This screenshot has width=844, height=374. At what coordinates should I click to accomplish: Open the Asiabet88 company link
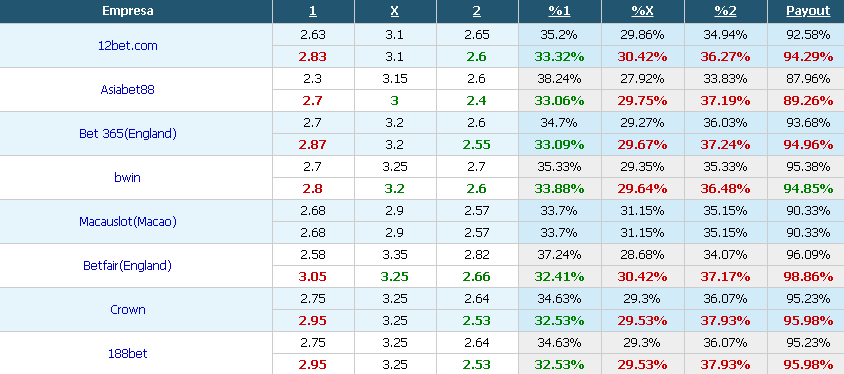(x=128, y=90)
